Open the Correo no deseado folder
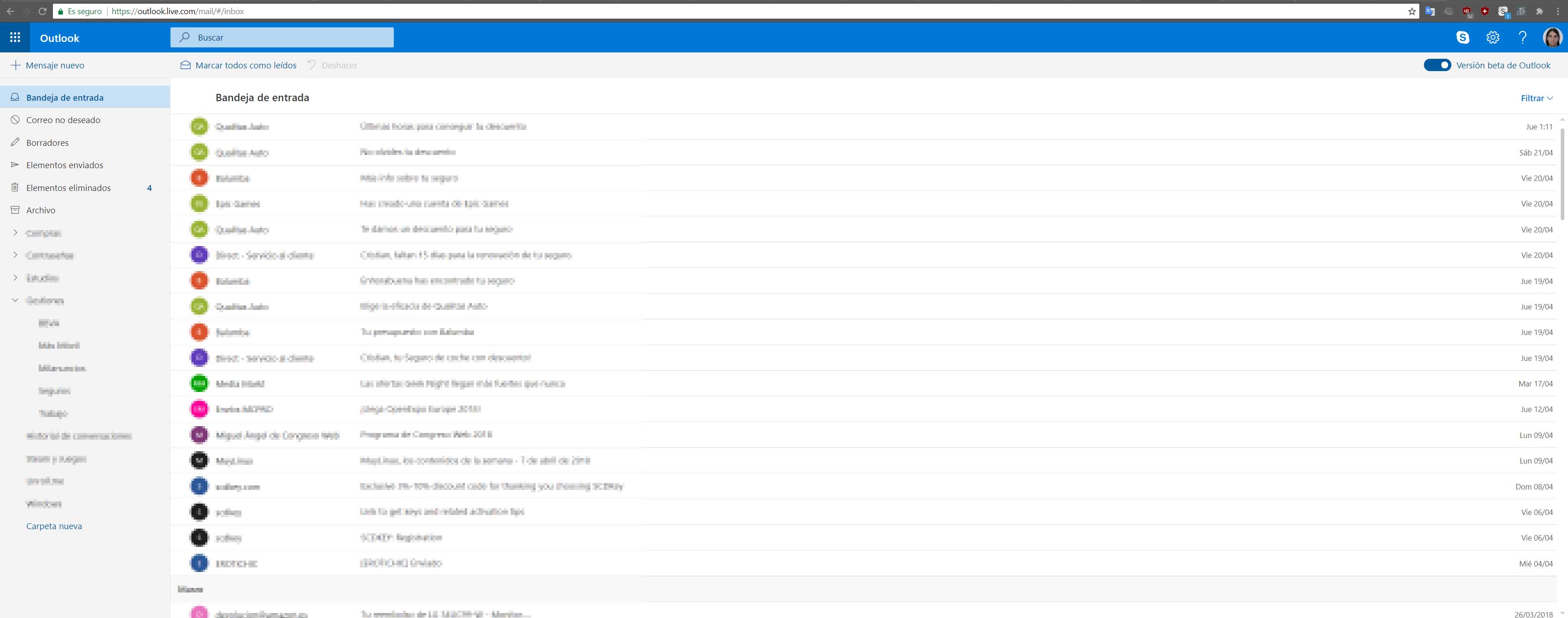 click(85, 120)
